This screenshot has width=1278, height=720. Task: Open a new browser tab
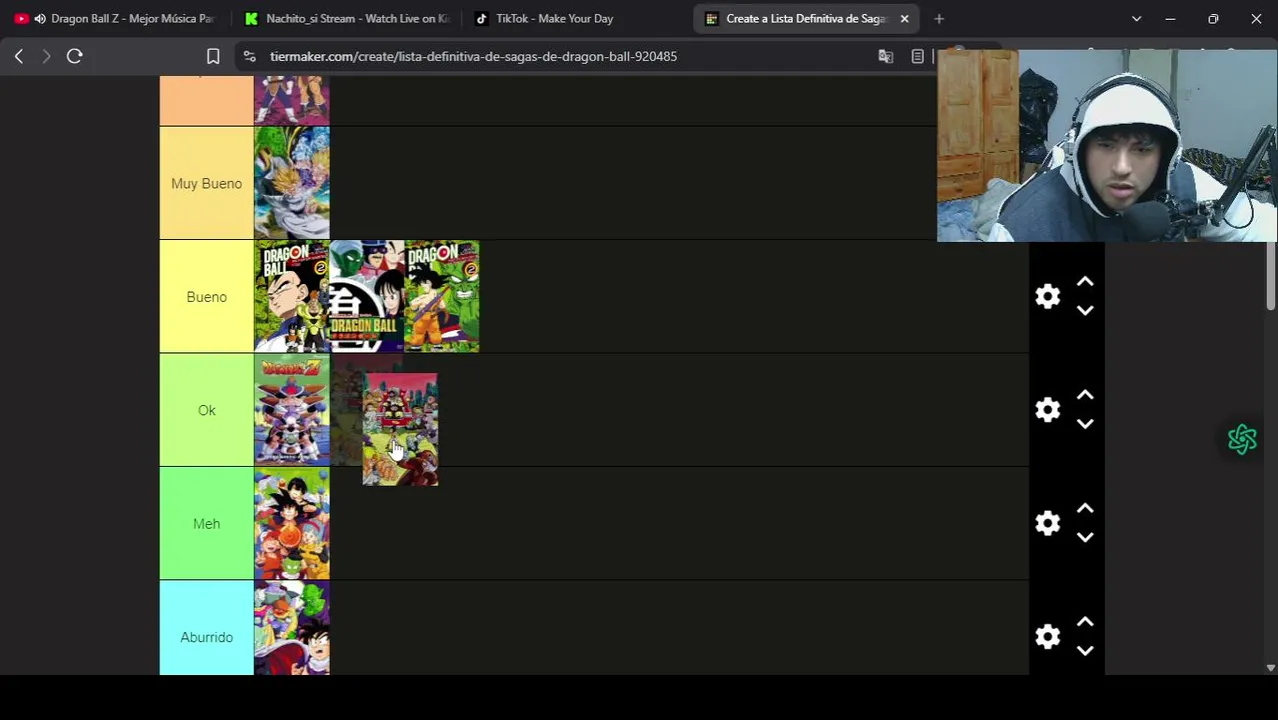point(939,18)
